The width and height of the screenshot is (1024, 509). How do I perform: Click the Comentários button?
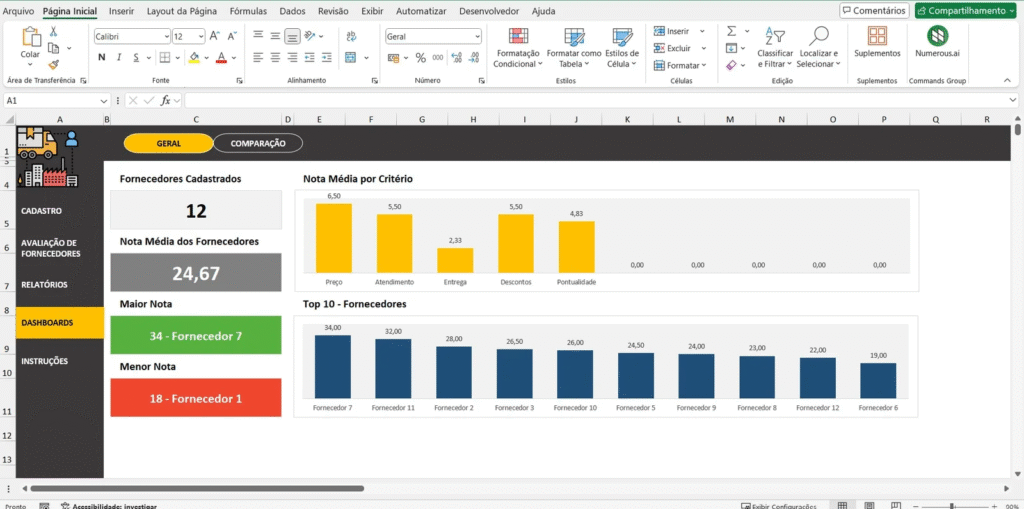(873, 11)
